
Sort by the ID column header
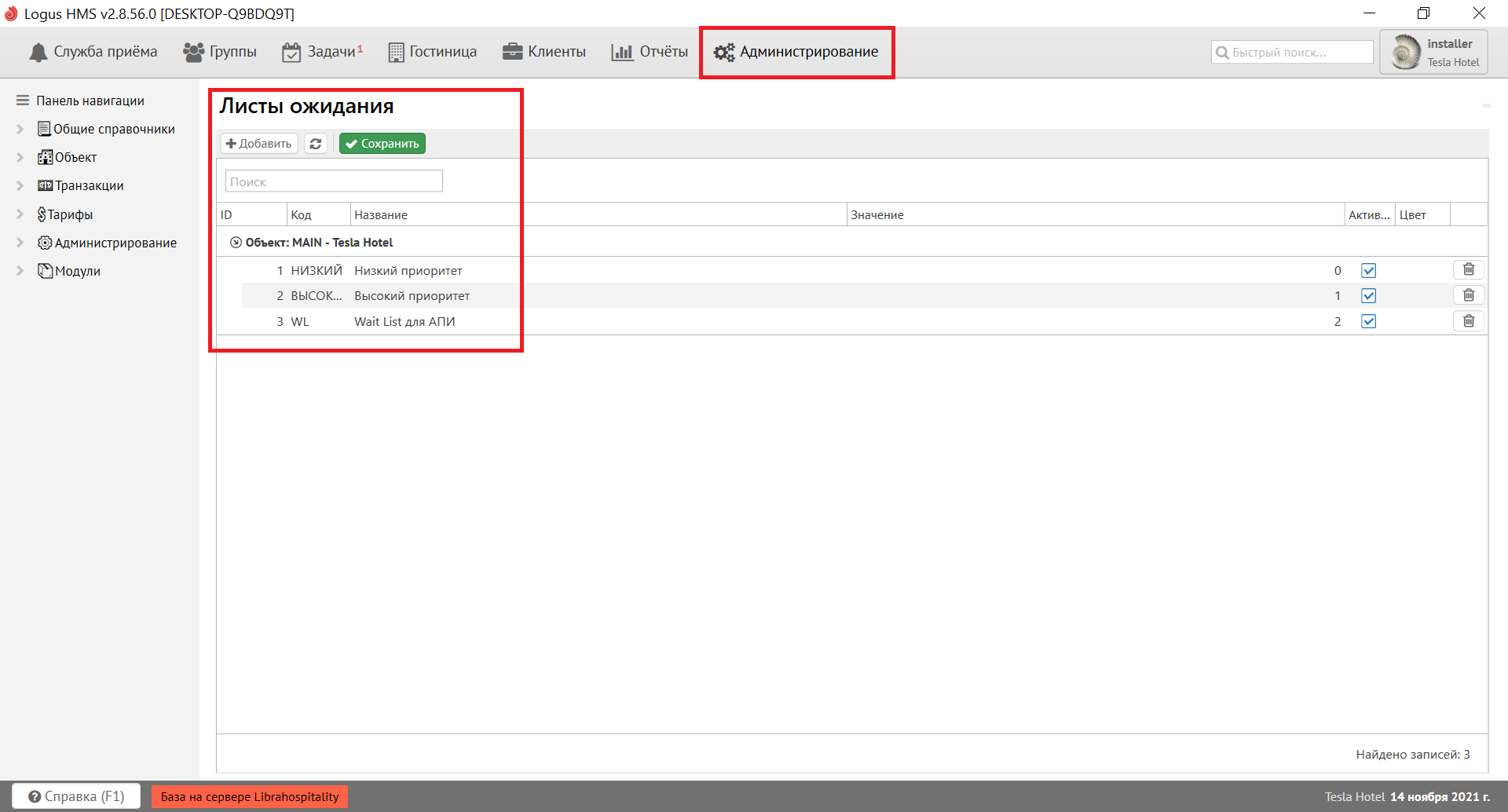tap(251, 214)
